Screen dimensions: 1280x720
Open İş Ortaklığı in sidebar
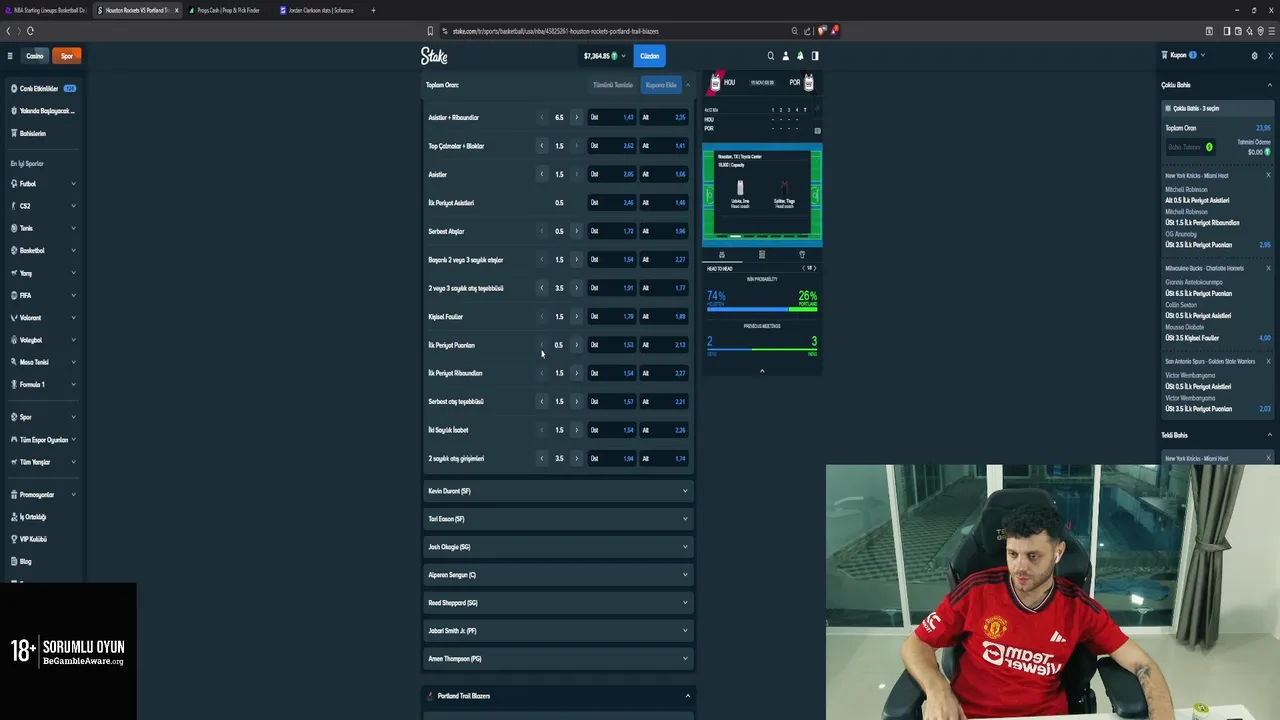click(44, 517)
